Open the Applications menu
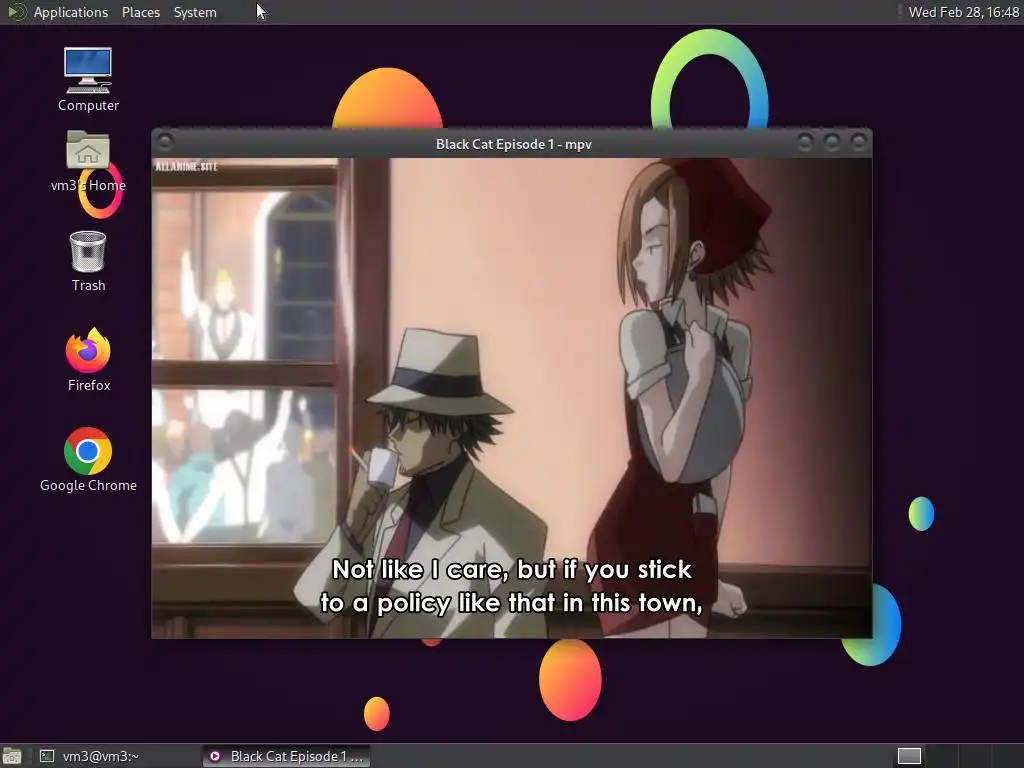The width and height of the screenshot is (1024, 768). pyautogui.click(x=71, y=12)
